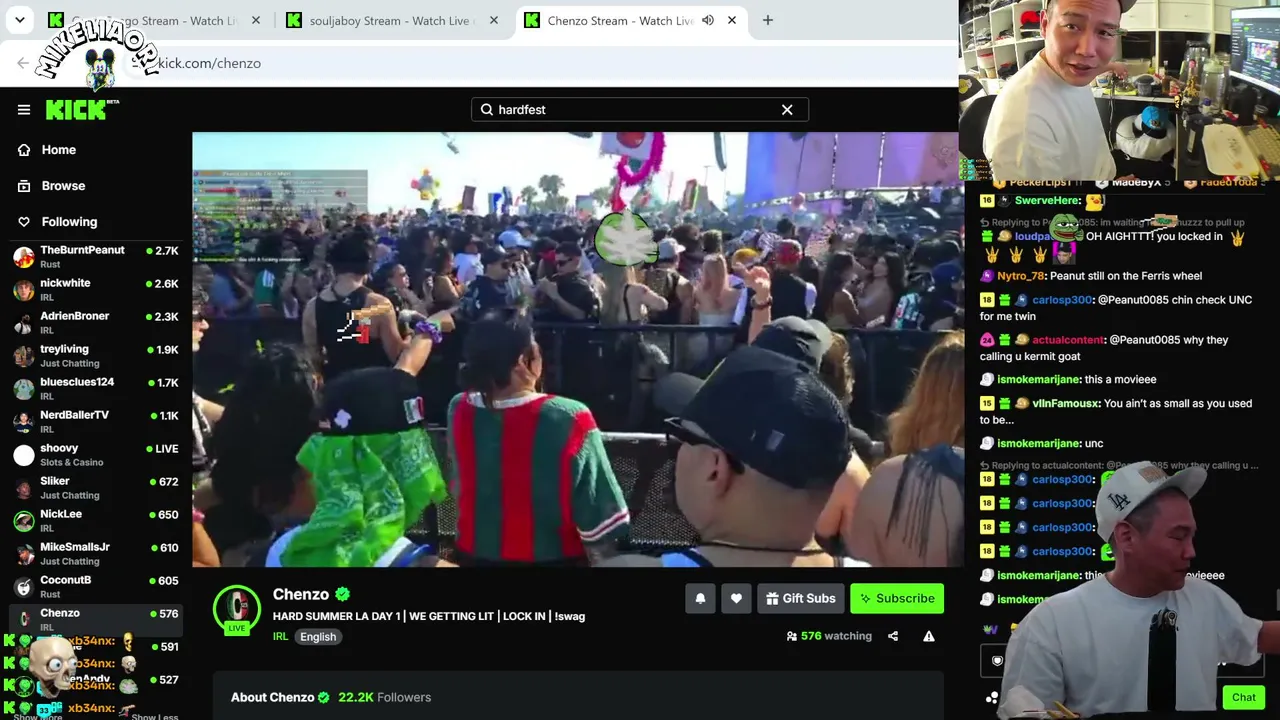Image resolution: width=1280 pixels, height=720 pixels.
Task: Select the Chenzo row in the sidebar
Action: [x=96, y=620]
